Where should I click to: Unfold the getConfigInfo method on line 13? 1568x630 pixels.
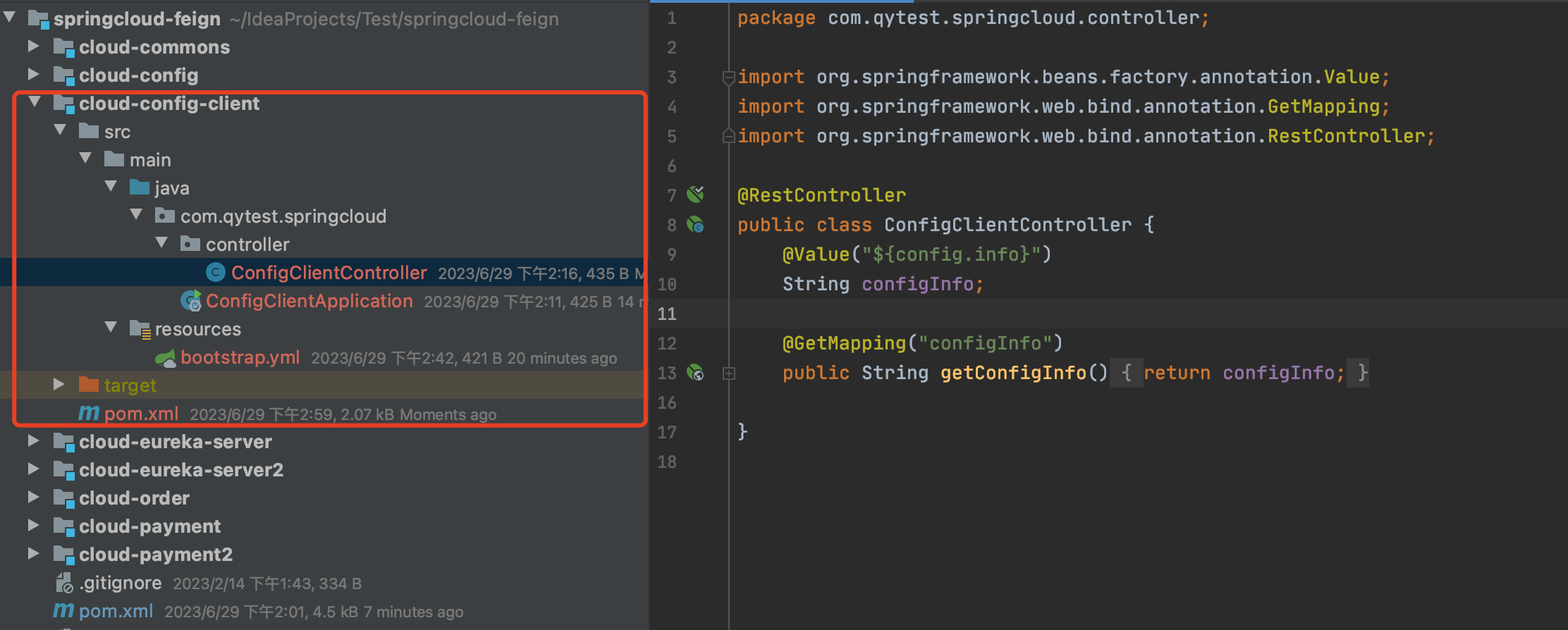click(729, 373)
